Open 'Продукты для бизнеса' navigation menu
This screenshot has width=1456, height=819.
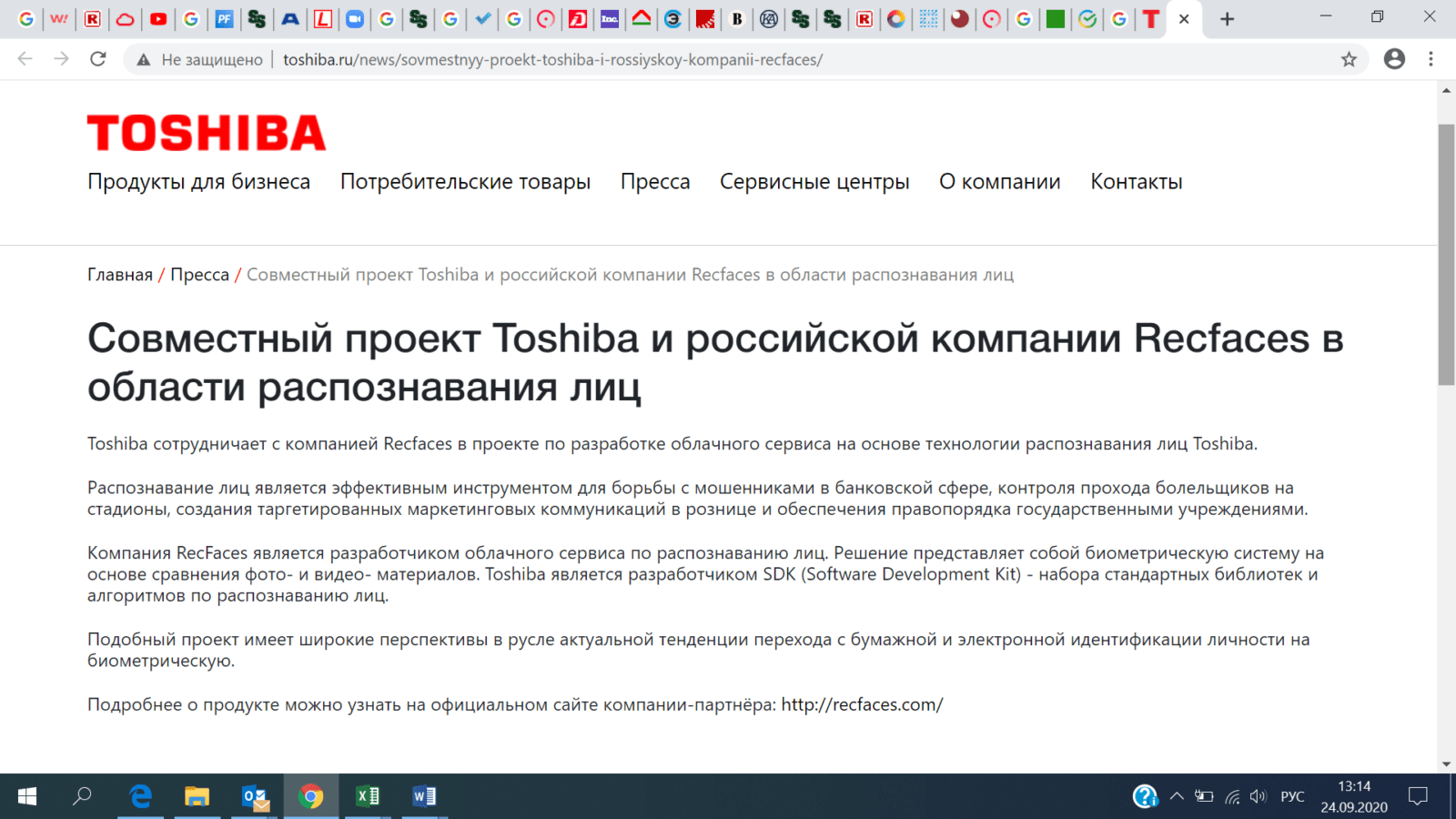click(x=198, y=181)
